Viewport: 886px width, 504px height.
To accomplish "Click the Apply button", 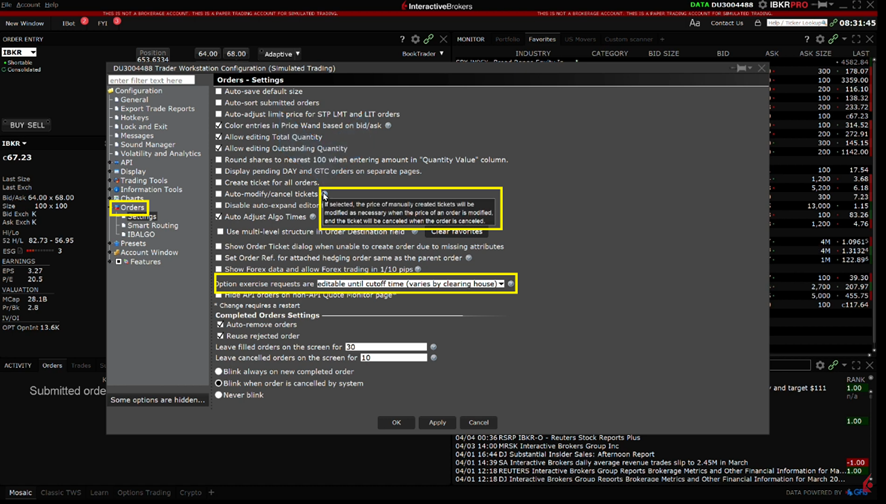I will point(437,422).
